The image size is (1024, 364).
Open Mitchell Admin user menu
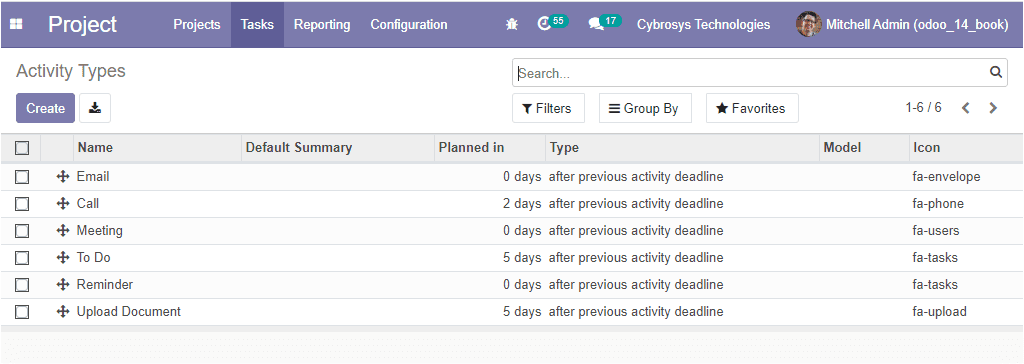click(x=903, y=25)
